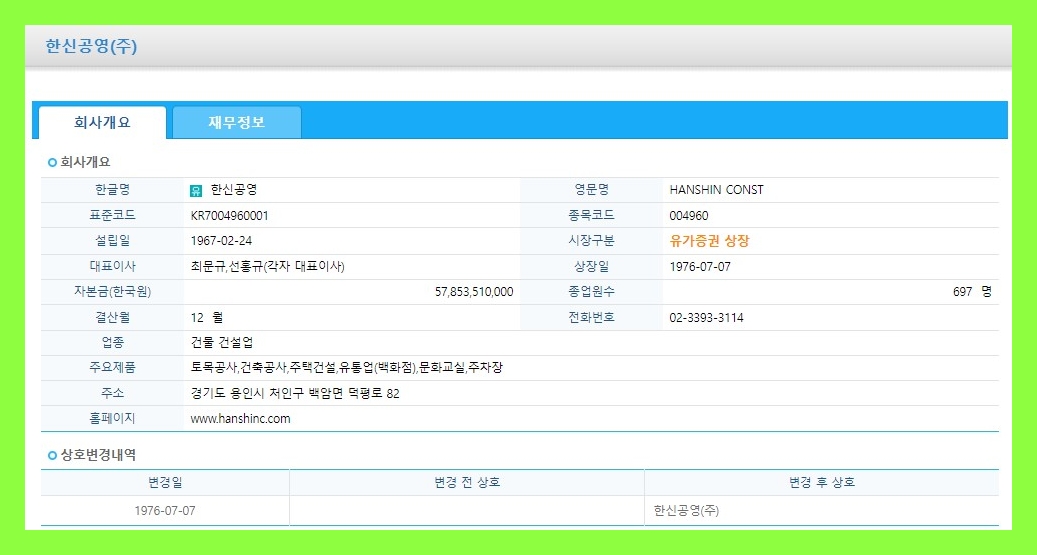Click the 결산월 field label
This screenshot has height=555, width=1037.
pos(112,318)
